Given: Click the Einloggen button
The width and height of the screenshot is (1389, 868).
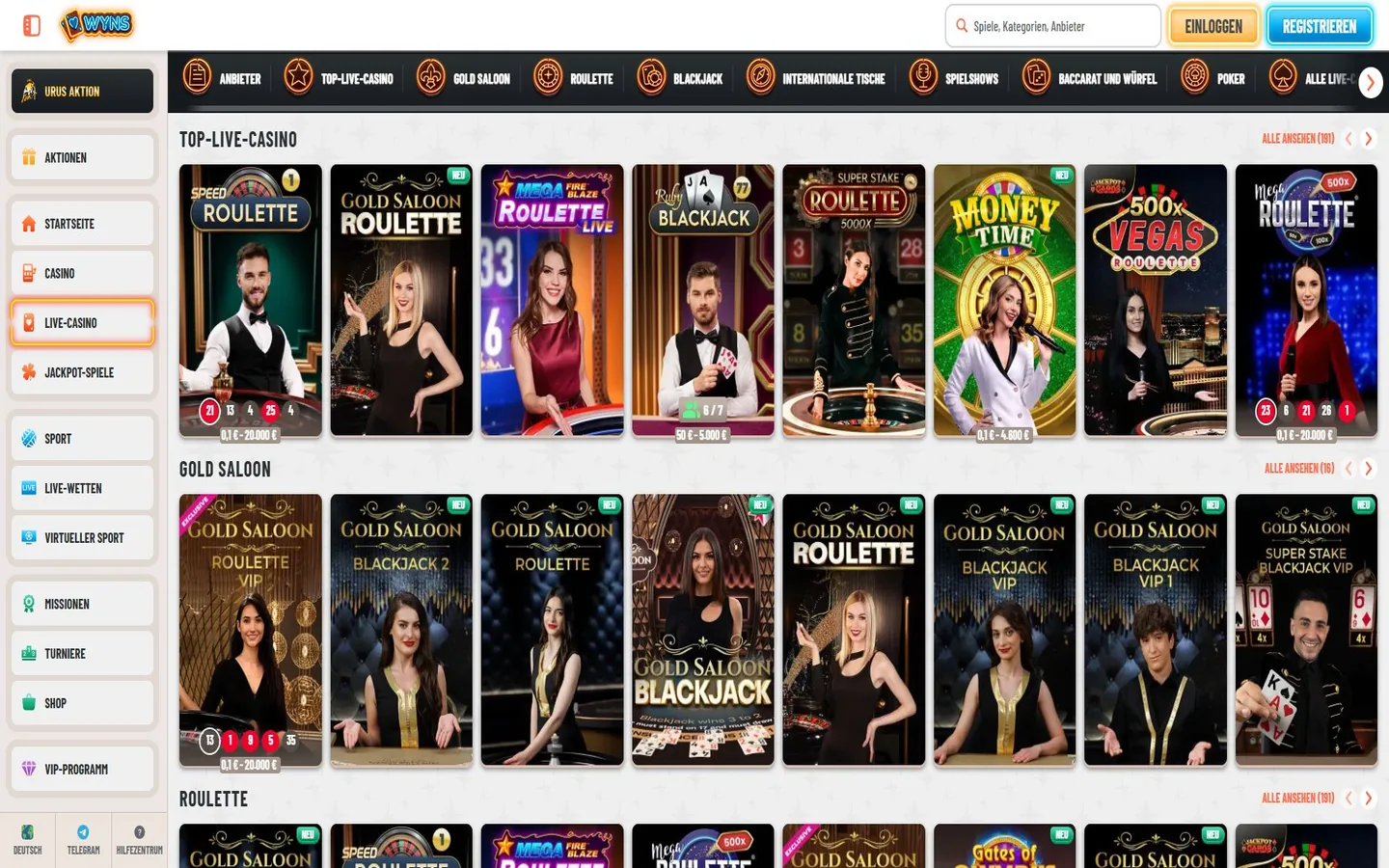Looking at the screenshot, I should click(x=1213, y=26).
